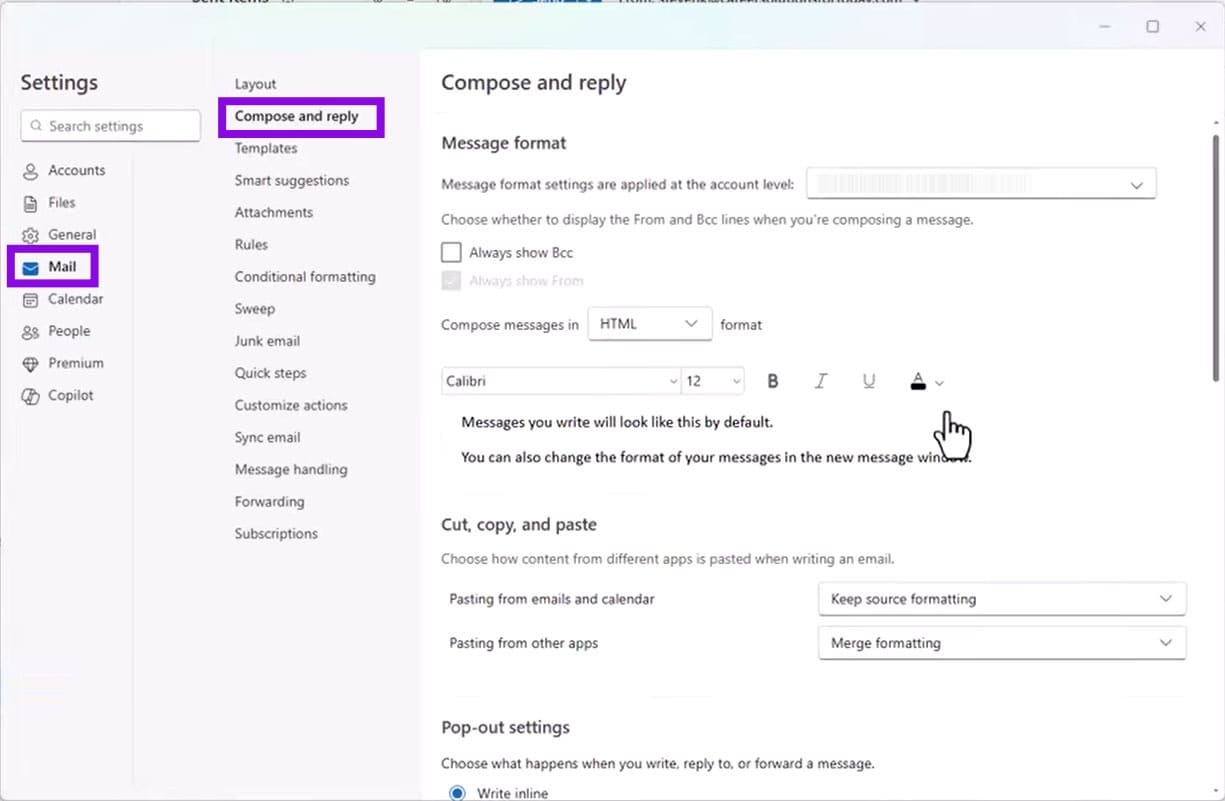
Task: Enable Always show Bcc checkbox
Action: tap(451, 252)
